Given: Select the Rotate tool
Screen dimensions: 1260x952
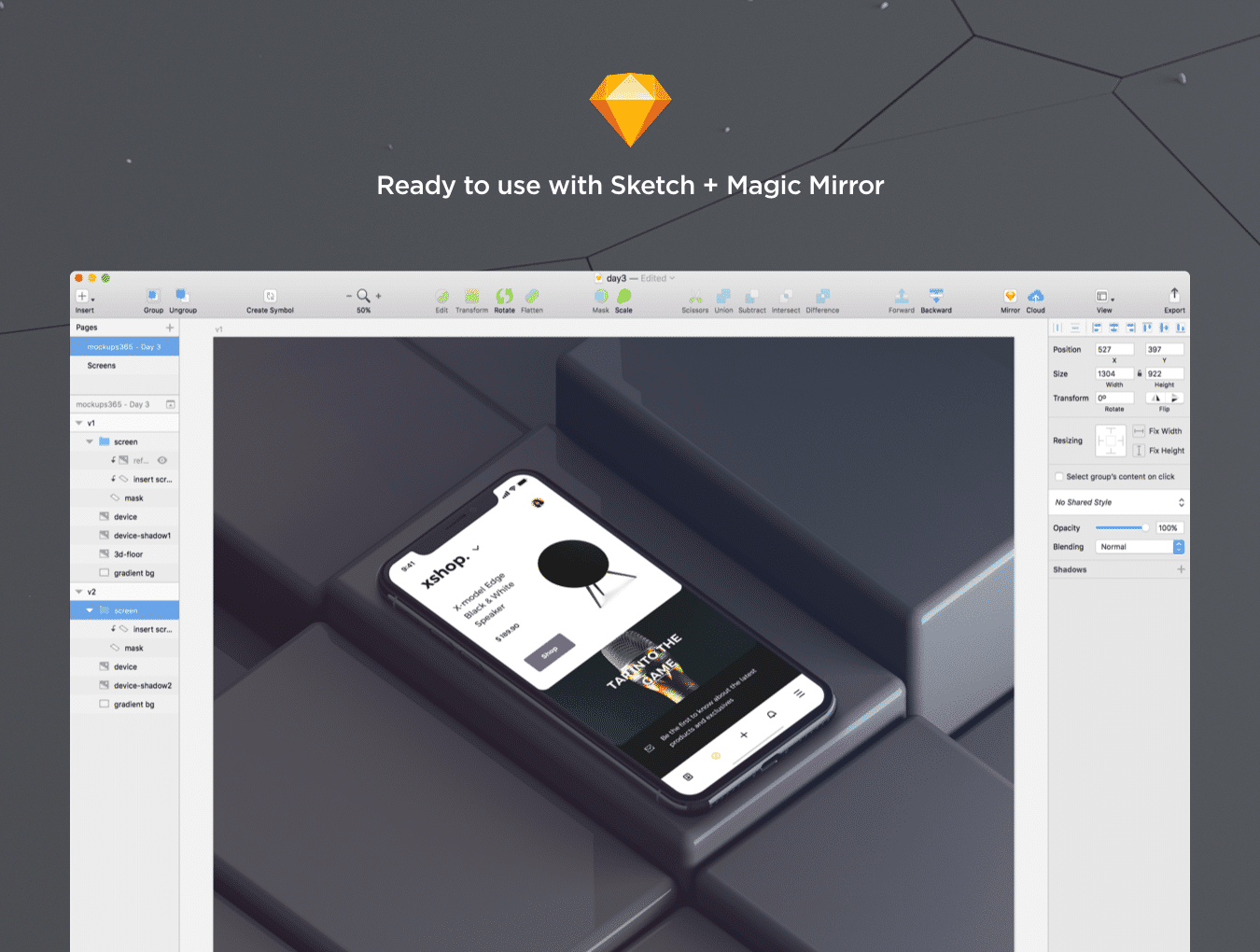Looking at the screenshot, I should (504, 296).
